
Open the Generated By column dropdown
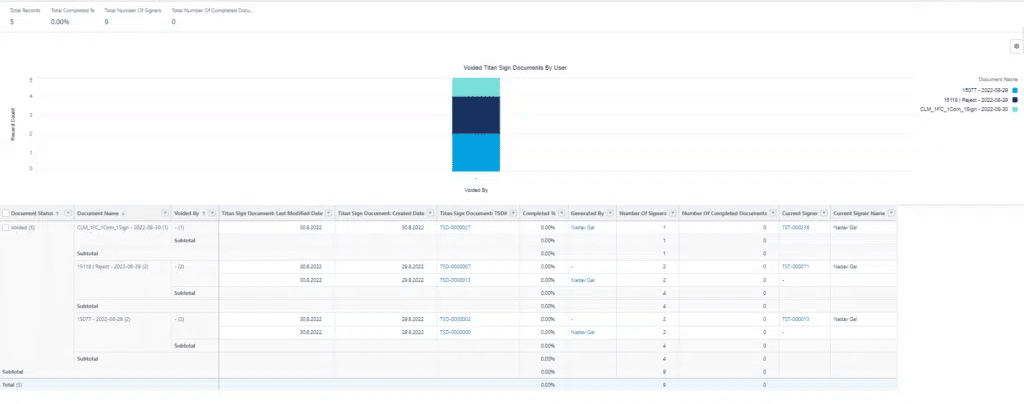pos(609,213)
